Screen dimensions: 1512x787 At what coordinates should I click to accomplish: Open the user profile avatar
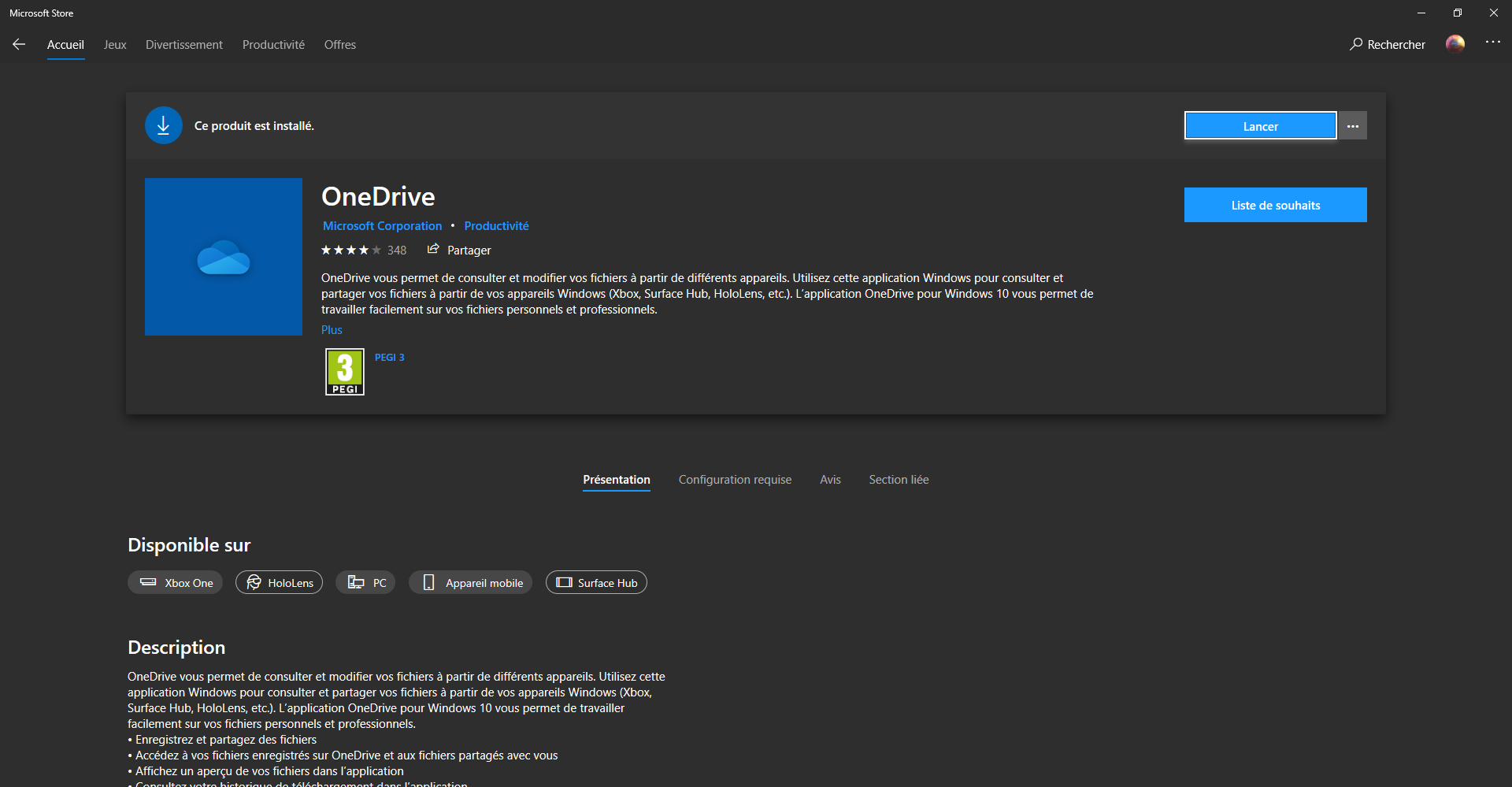coord(1455,44)
